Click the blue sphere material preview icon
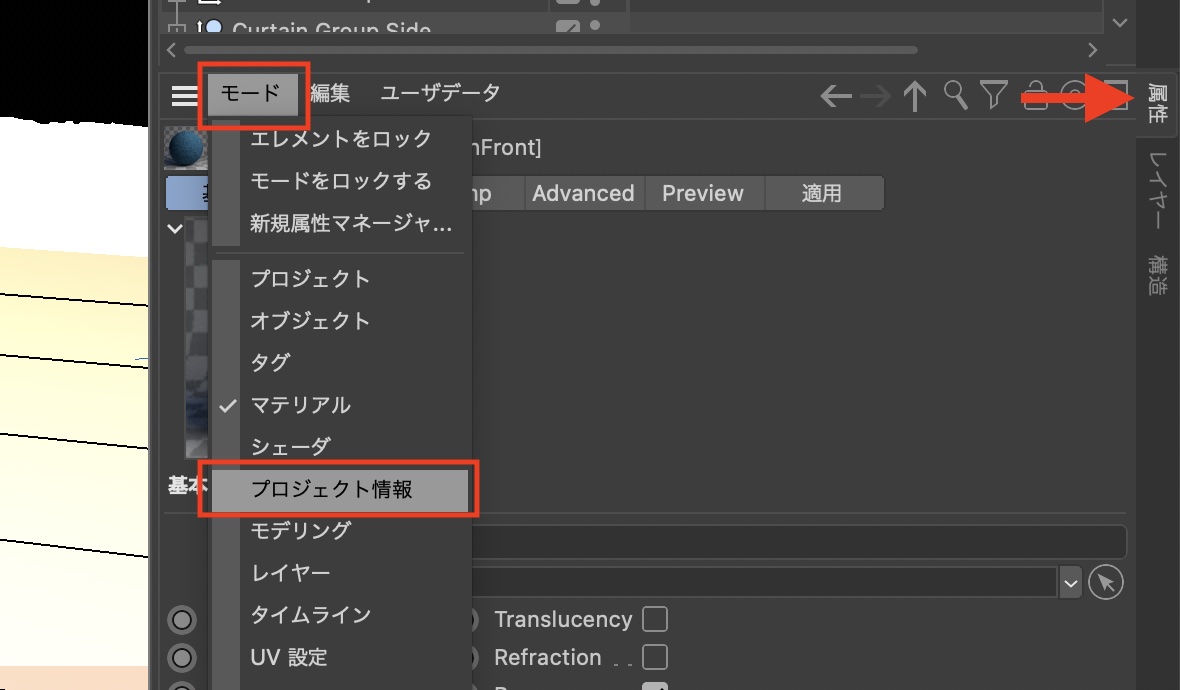1180x690 pixels. (x=184, y=150)
